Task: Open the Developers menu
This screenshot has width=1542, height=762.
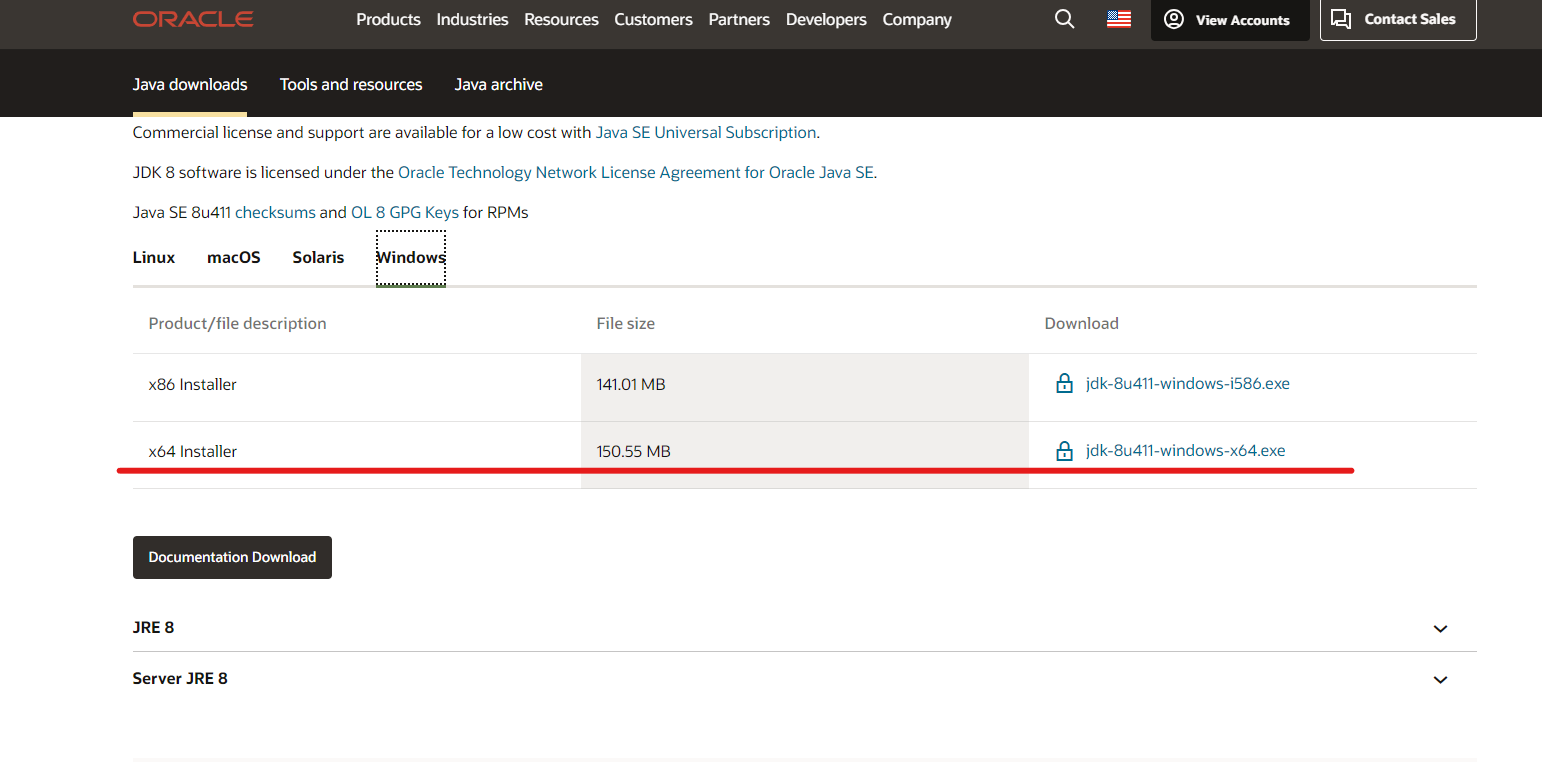Action: point(826,19)
